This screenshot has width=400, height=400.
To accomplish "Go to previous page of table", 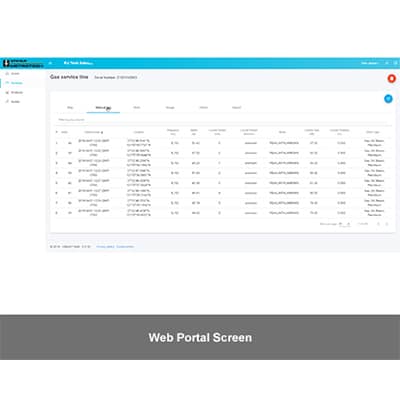I will point(378,224).
